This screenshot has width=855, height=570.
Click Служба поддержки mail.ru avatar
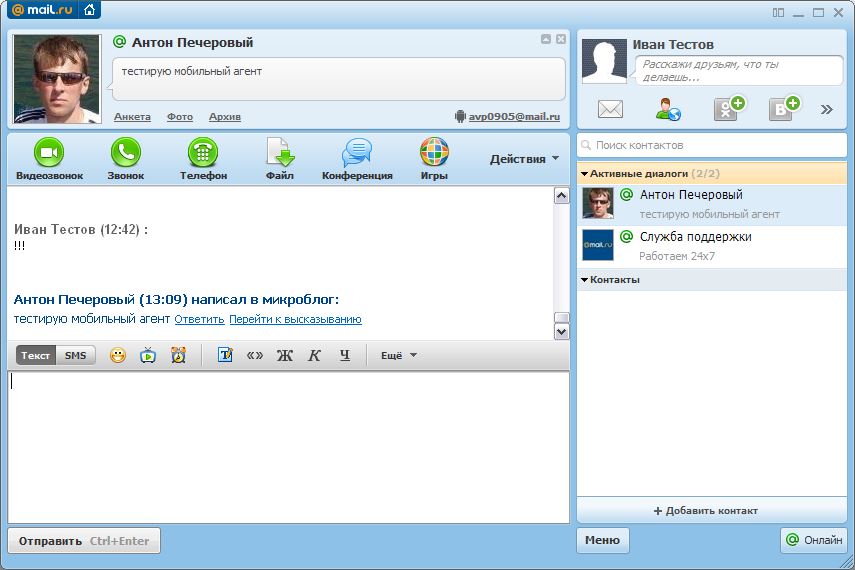coord(598,245)
